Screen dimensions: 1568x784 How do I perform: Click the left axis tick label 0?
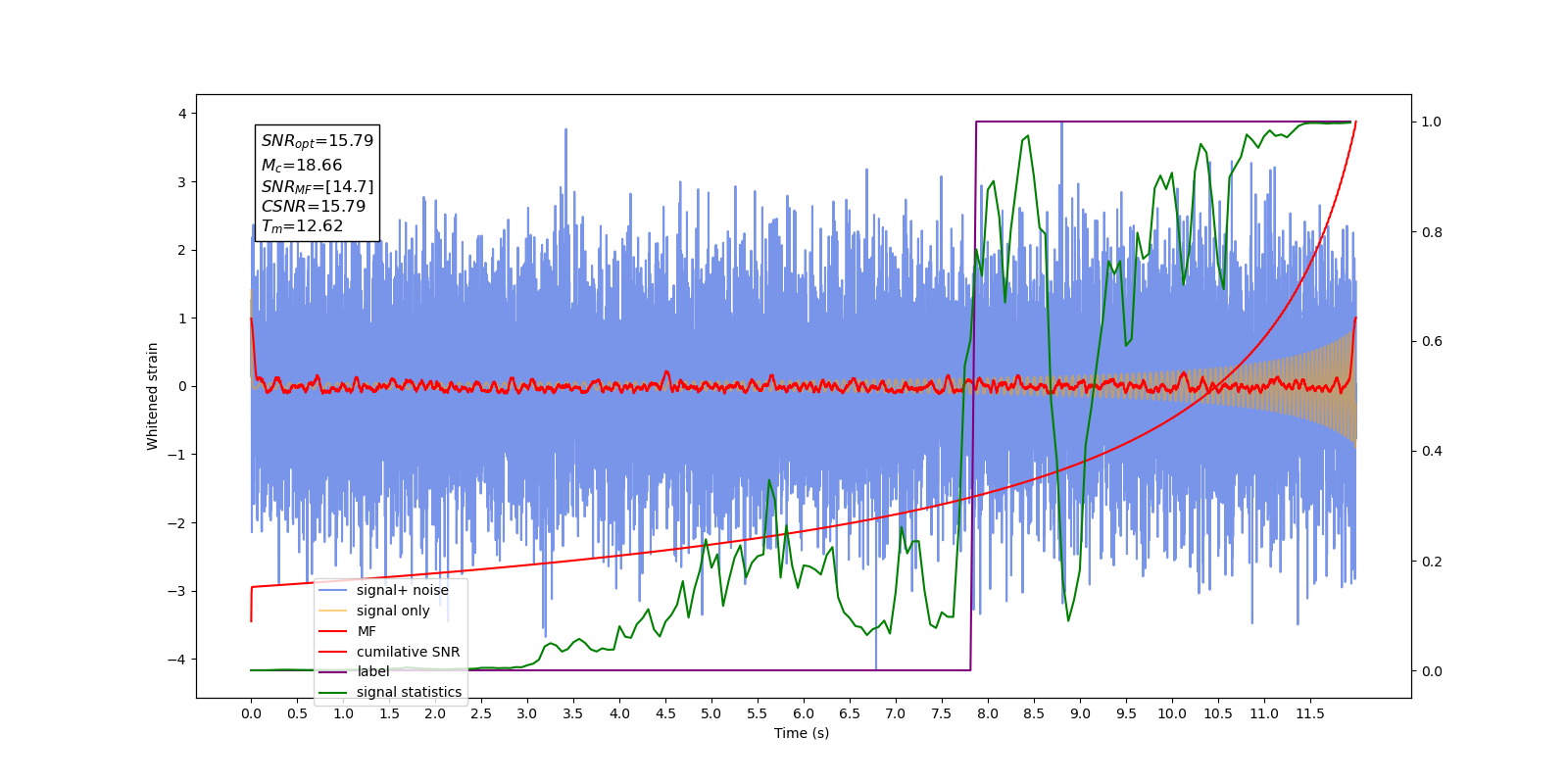[x=182, y=386]
